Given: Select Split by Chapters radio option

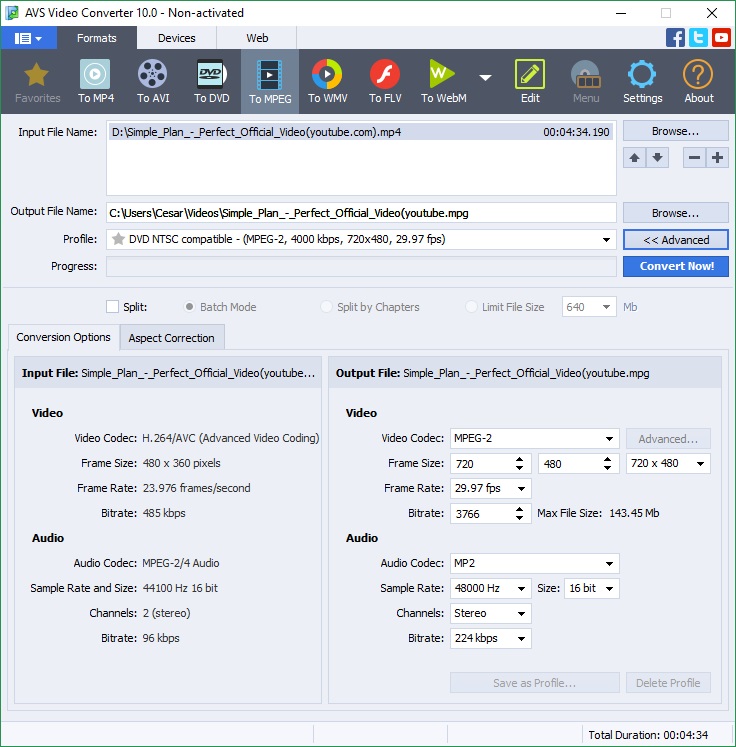Looking at the screenshot, I should click(x=326, y=307).
